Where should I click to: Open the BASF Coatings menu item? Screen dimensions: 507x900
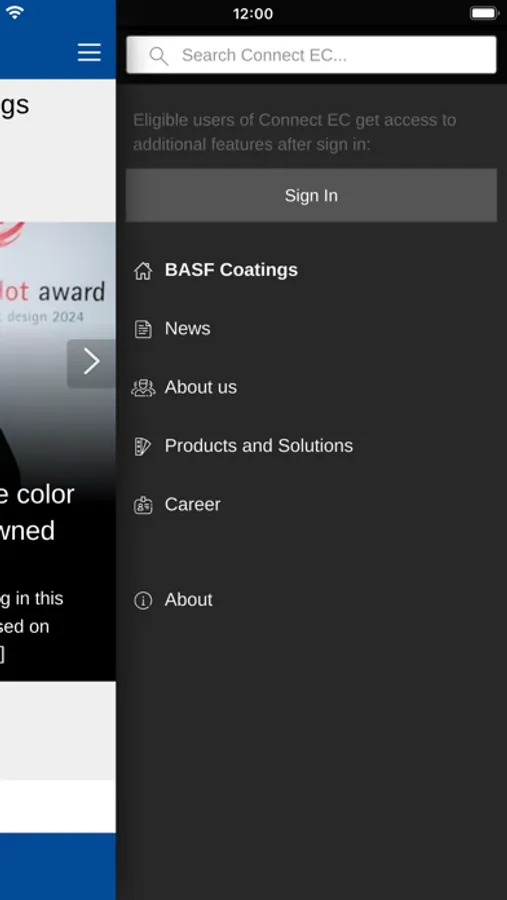point(231,270)
